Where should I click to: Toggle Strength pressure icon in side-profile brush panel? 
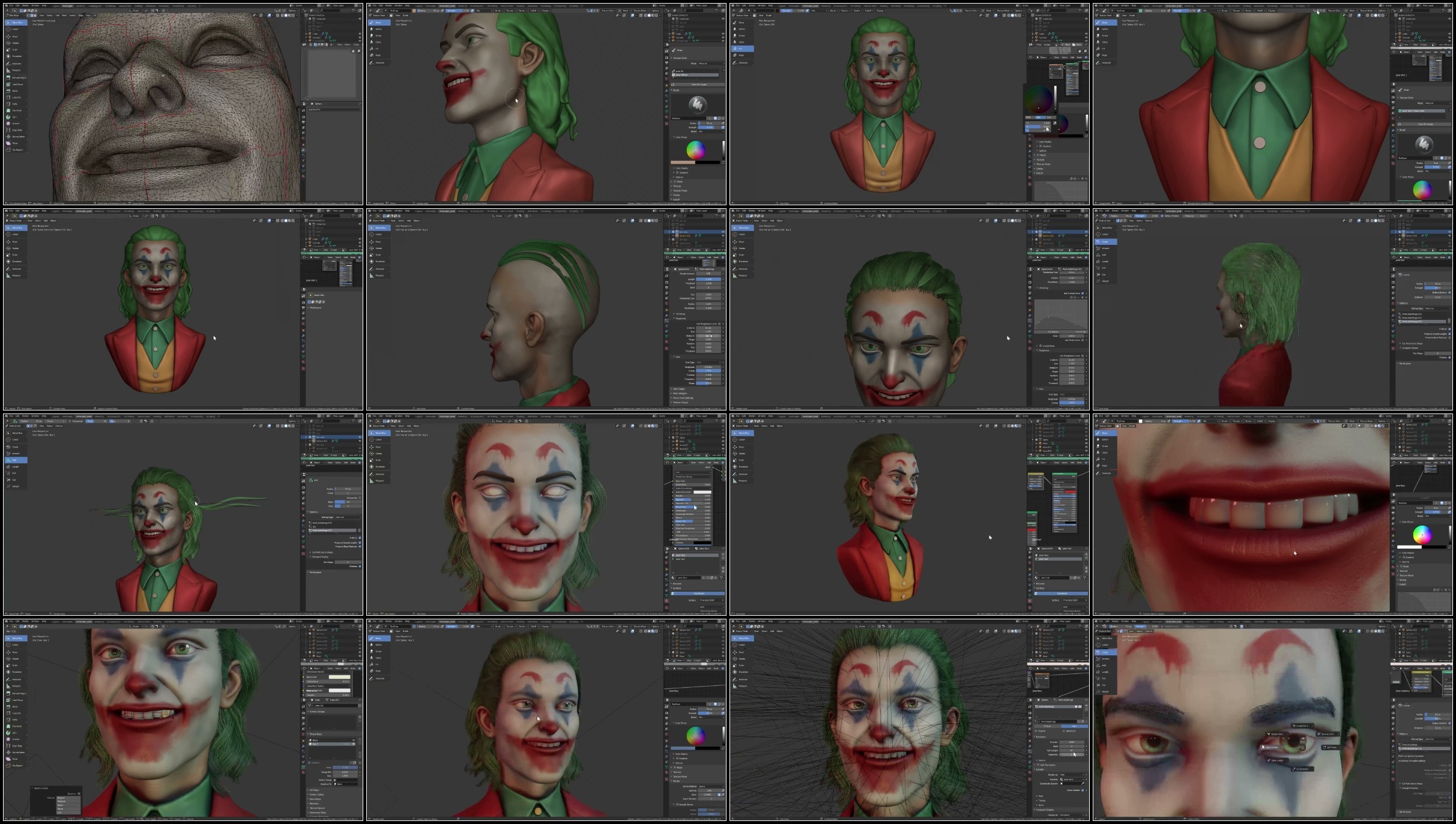(723, 127)
